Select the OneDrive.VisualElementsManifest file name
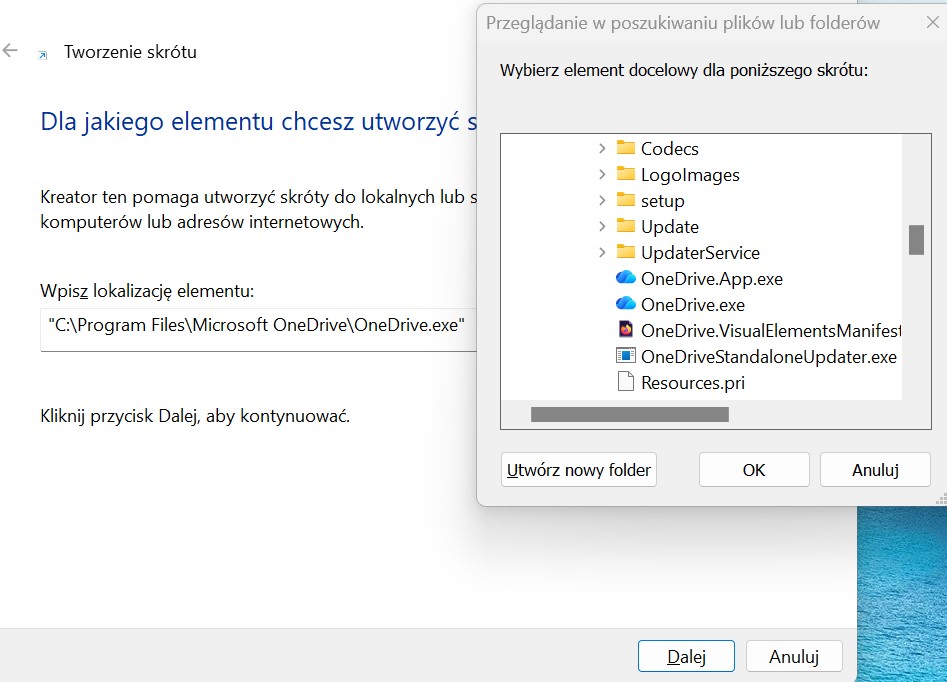Screen dimensions: 947x682 771,330
